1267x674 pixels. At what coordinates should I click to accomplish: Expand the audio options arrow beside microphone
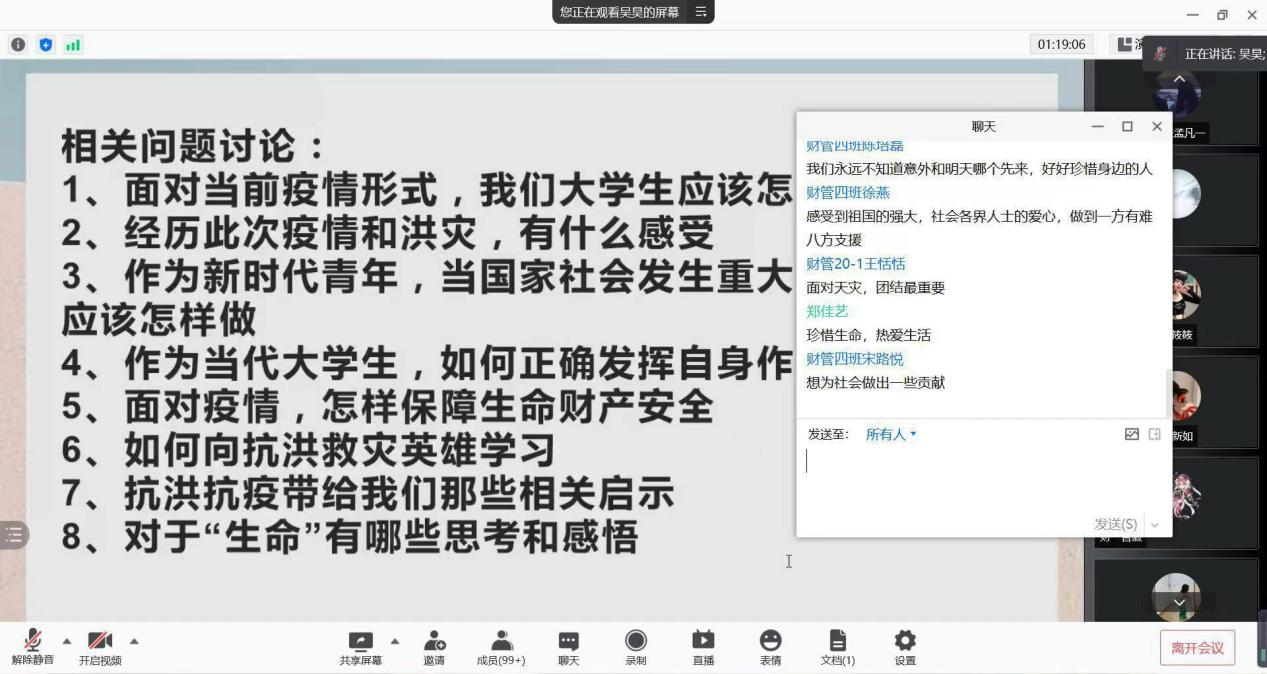click(x=67, y=641)
